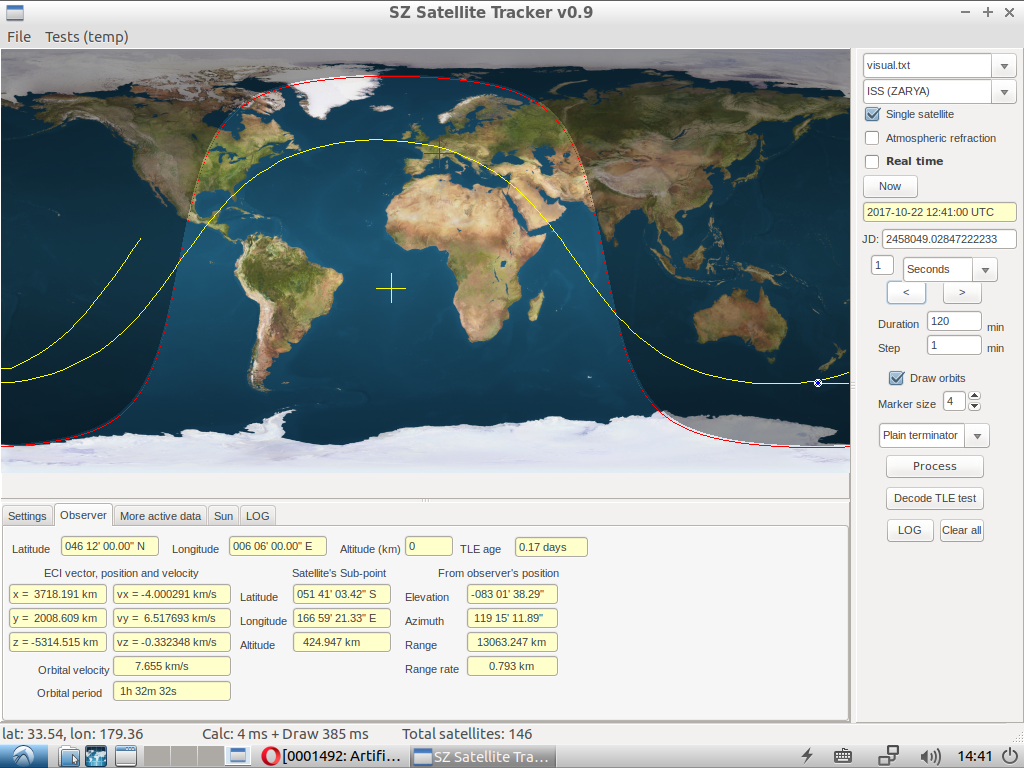The width and height of the screenshot is (1024, 768).
Task: Open the Tests (temp) menu
Action: (86, 37)
